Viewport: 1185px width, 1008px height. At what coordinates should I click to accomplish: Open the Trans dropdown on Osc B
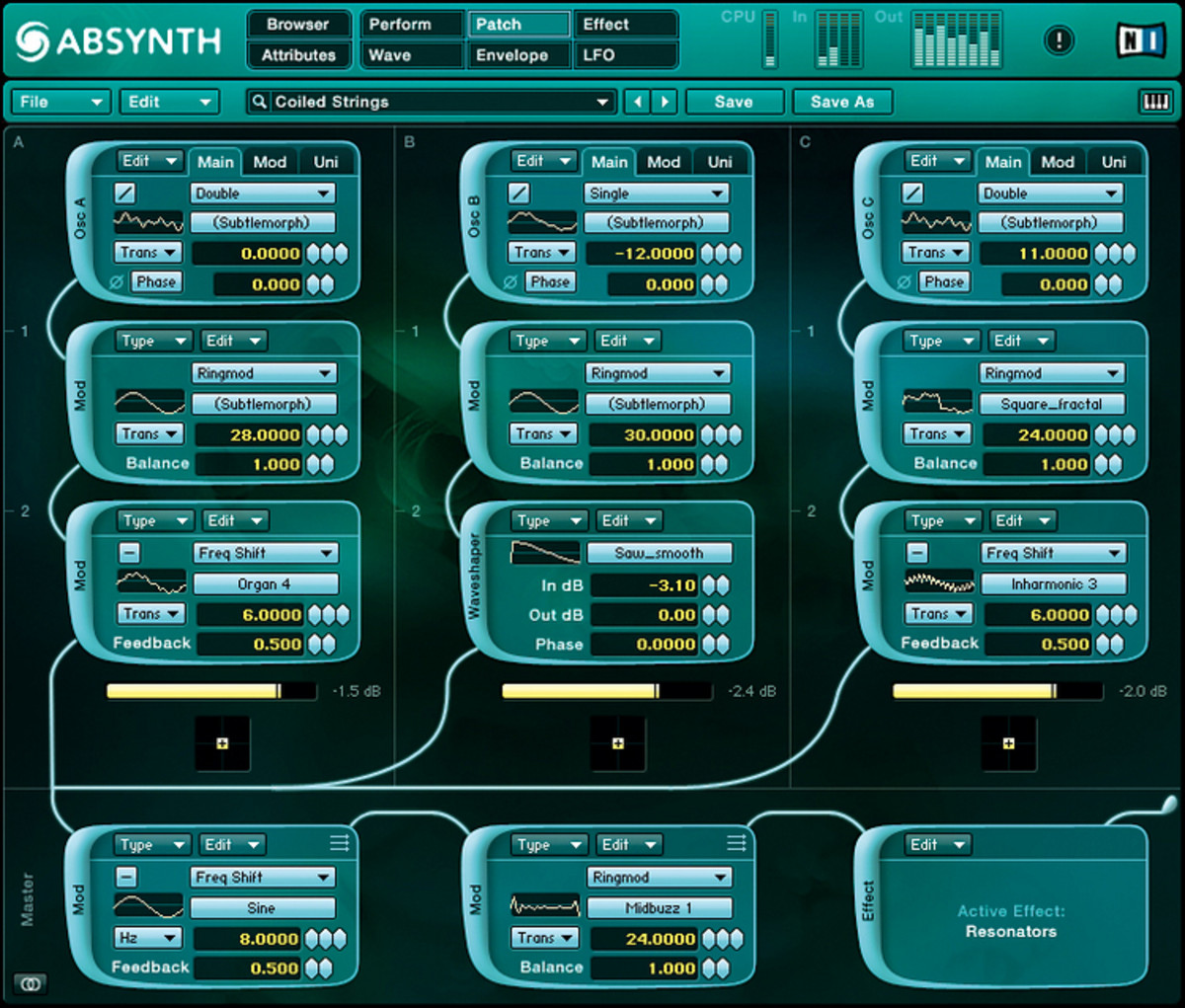(x=541, y=252)
